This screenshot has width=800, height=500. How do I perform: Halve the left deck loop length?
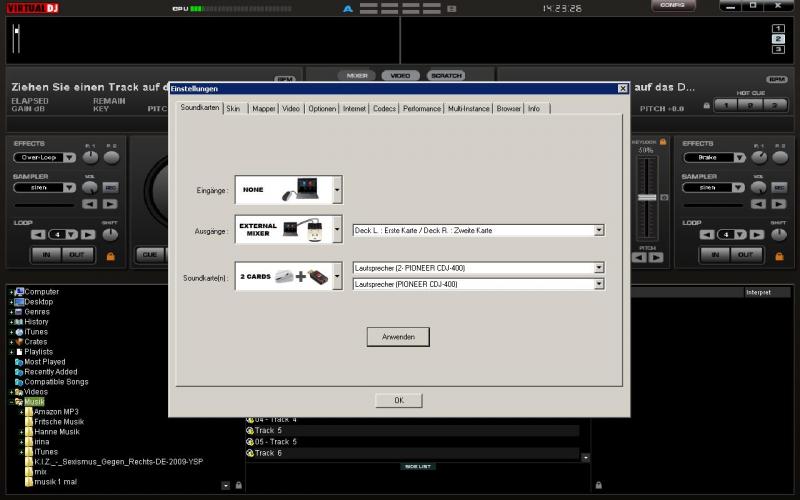tap(38, 235)
